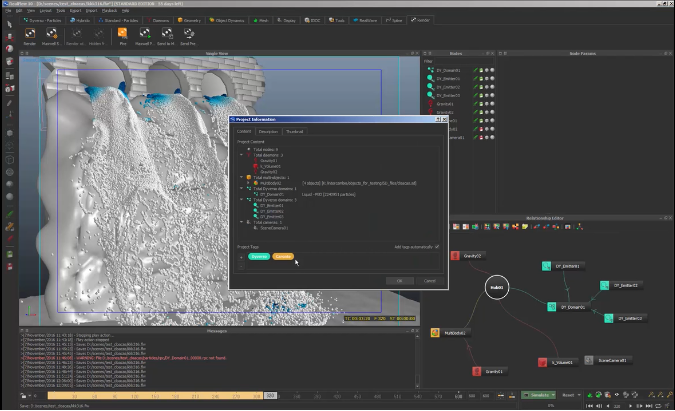Open the Daemons shelf tab

click(x=158, y=20)
